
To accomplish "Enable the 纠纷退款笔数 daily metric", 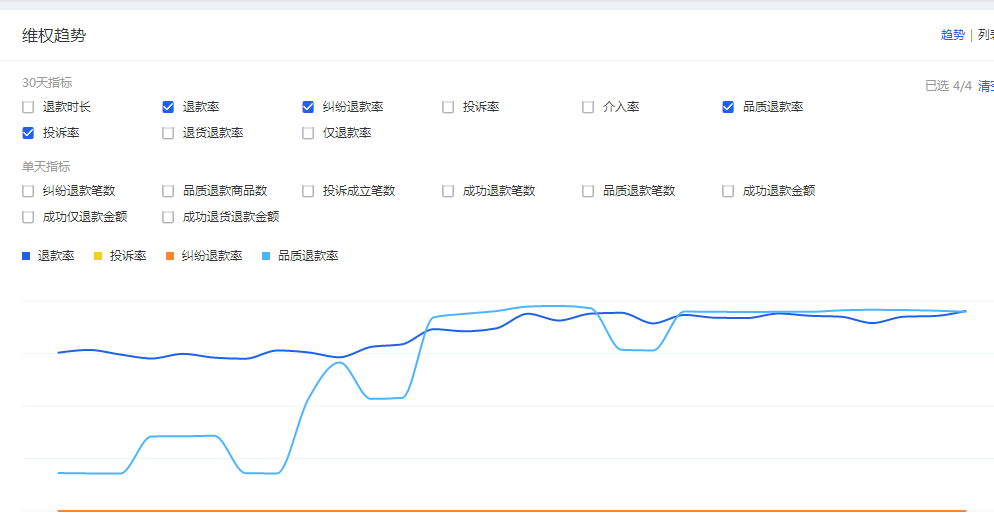I will point(28,191).
